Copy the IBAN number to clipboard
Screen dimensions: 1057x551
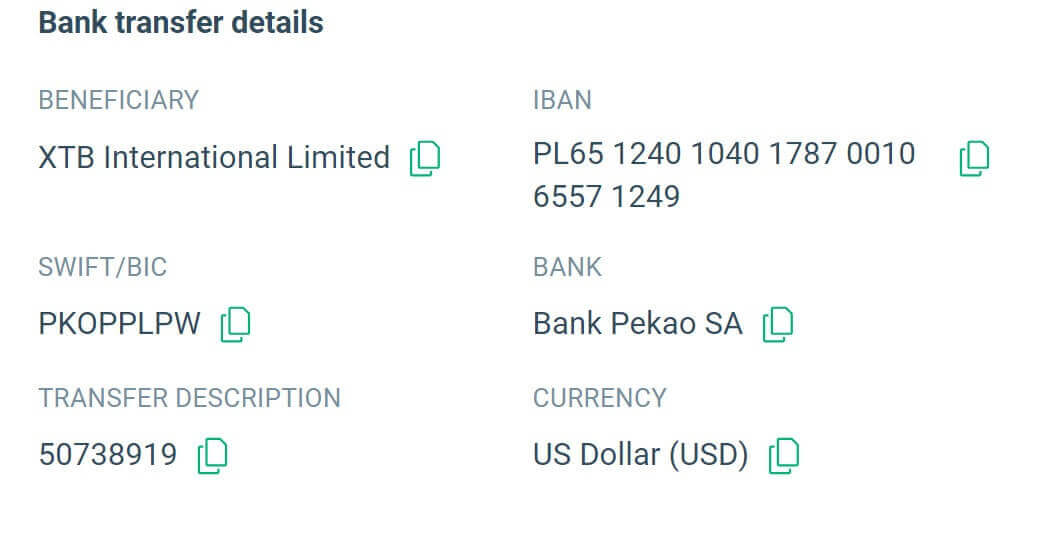pos(974,158)
